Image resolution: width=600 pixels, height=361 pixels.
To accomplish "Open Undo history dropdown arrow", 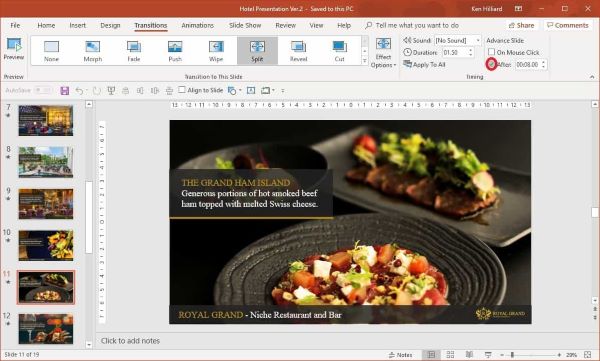I will pos(86,91).
